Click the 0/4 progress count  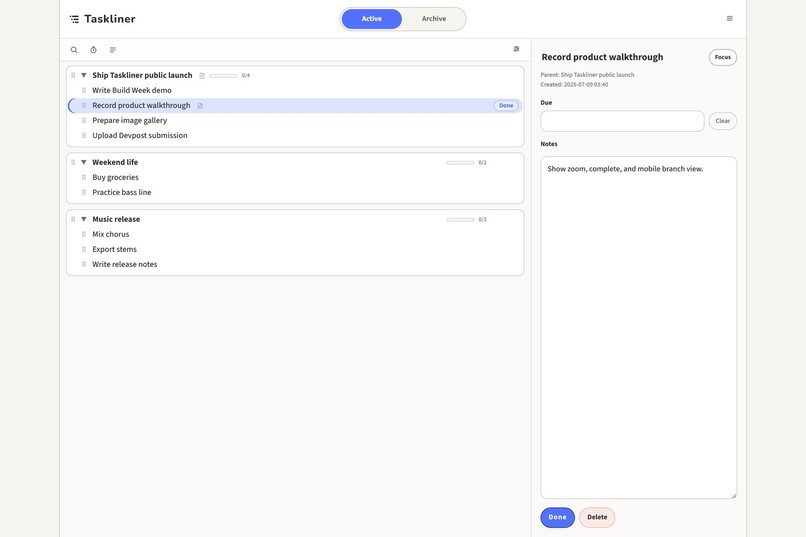246,76
